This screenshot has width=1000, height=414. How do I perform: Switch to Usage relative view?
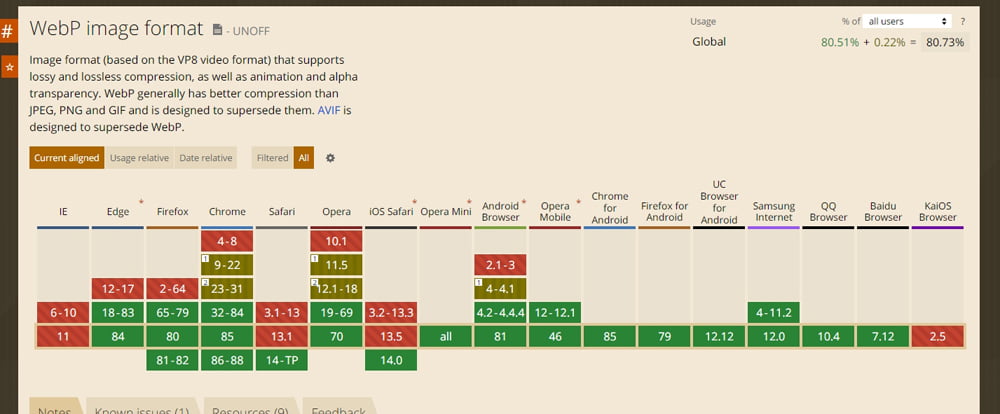[139, 158]
